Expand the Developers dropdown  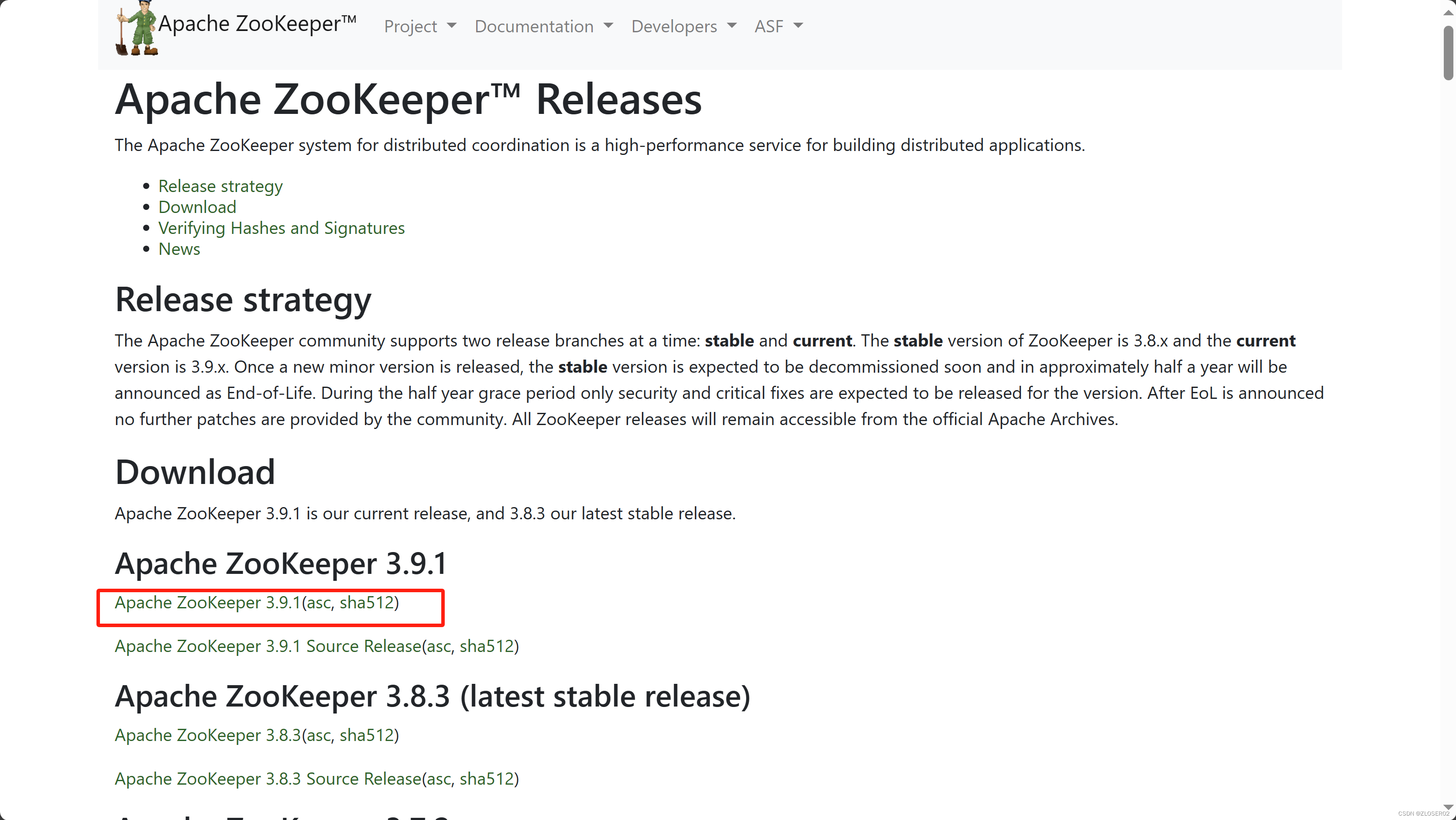click(x=684, y=26)
